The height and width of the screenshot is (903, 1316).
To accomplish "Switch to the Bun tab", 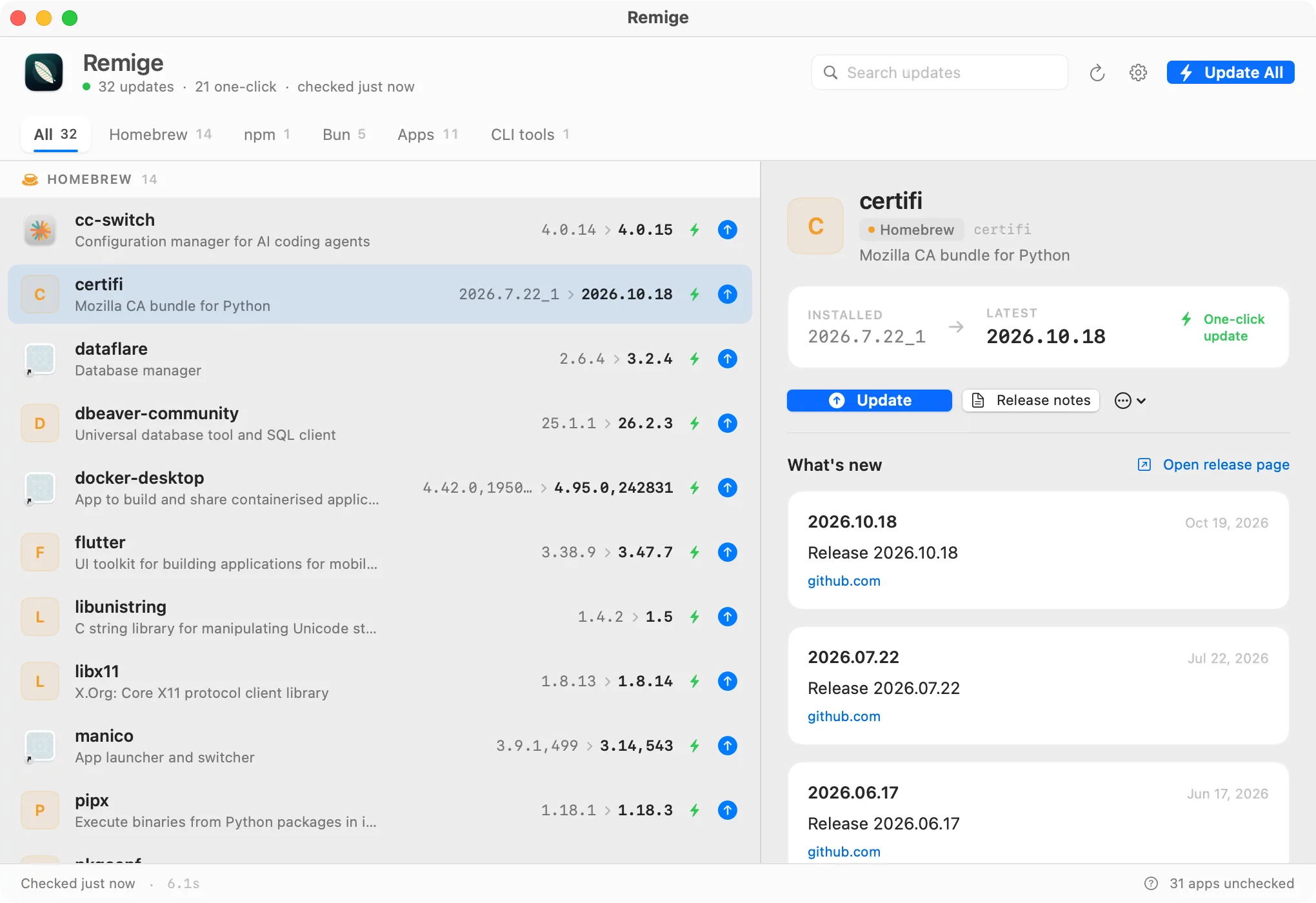I will point(344,134).
